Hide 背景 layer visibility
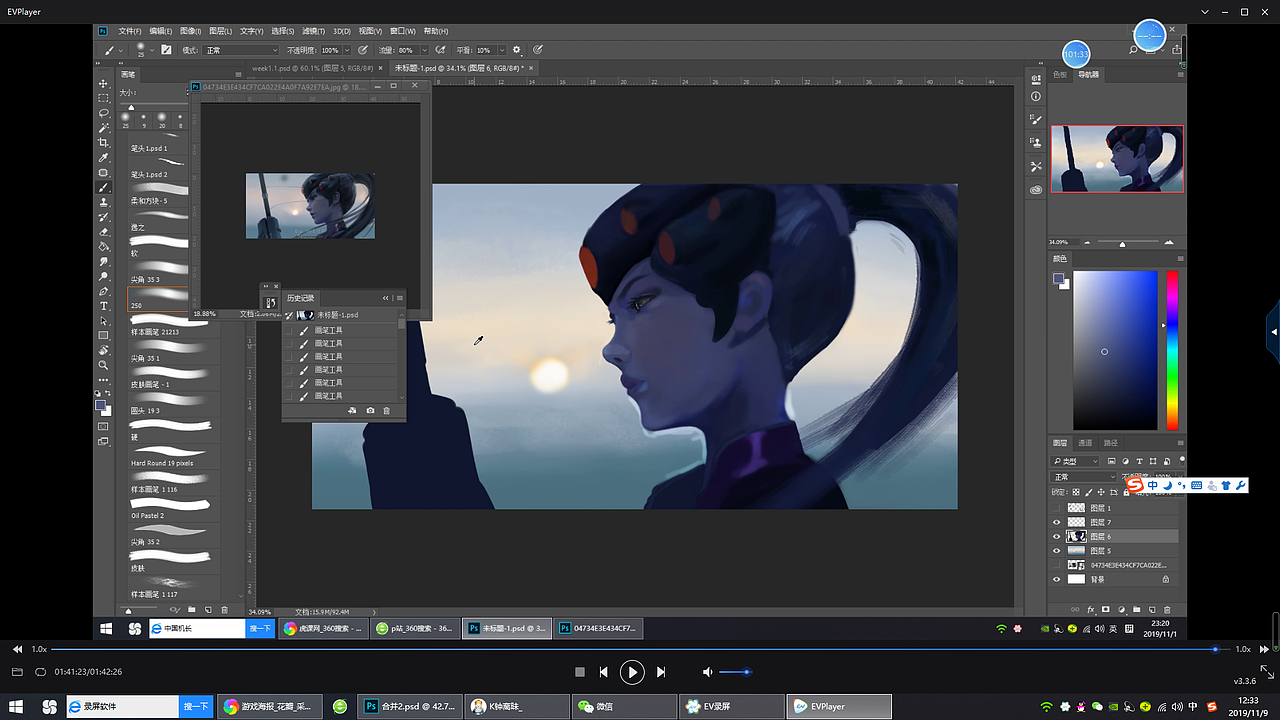 coord(1057,579)
